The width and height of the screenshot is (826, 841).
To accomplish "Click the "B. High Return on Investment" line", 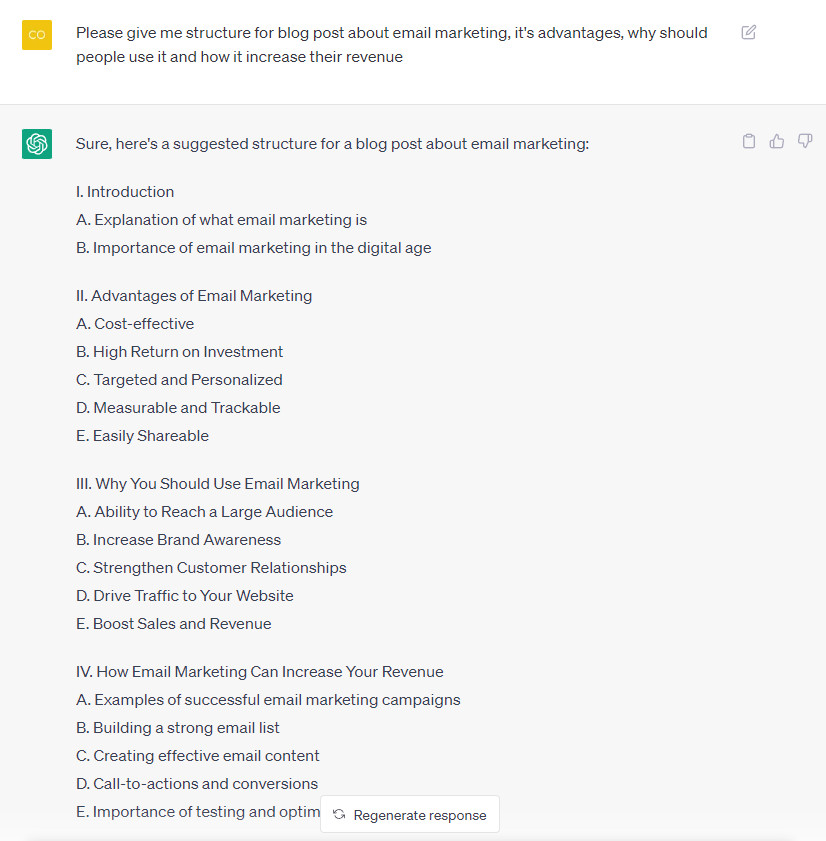I will (x=180, y=352).
